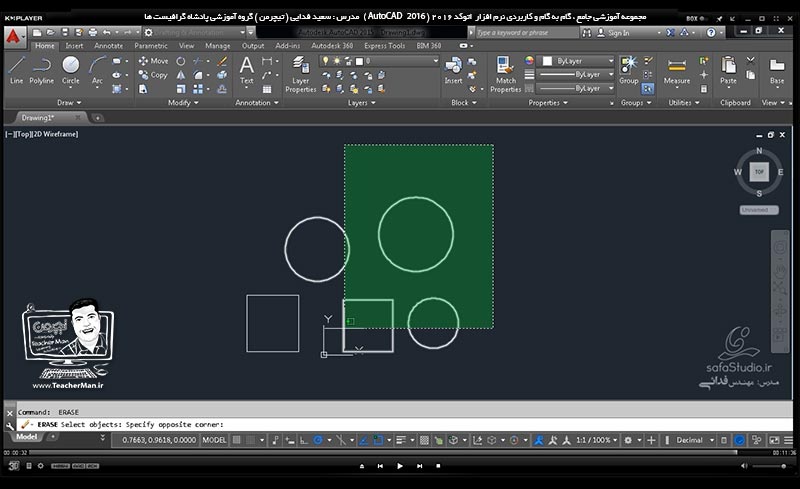The width and height of the screenshot is (800, 489).
Task: Click the KMPlayer video seek bar
Action: click(399, 453)
